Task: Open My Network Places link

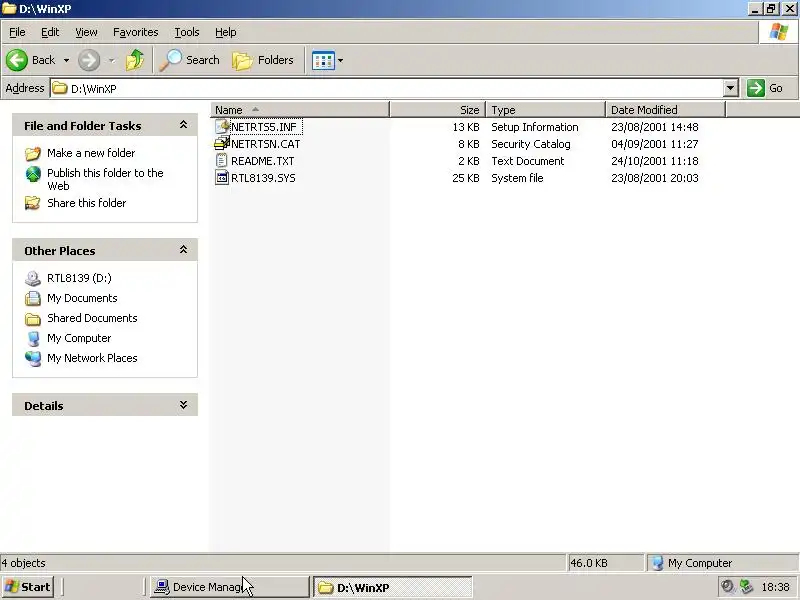Action: tap(92, 358)
